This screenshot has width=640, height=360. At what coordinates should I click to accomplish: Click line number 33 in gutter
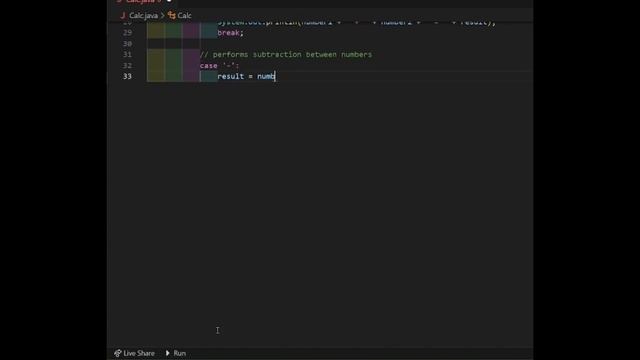click(127, 76)
